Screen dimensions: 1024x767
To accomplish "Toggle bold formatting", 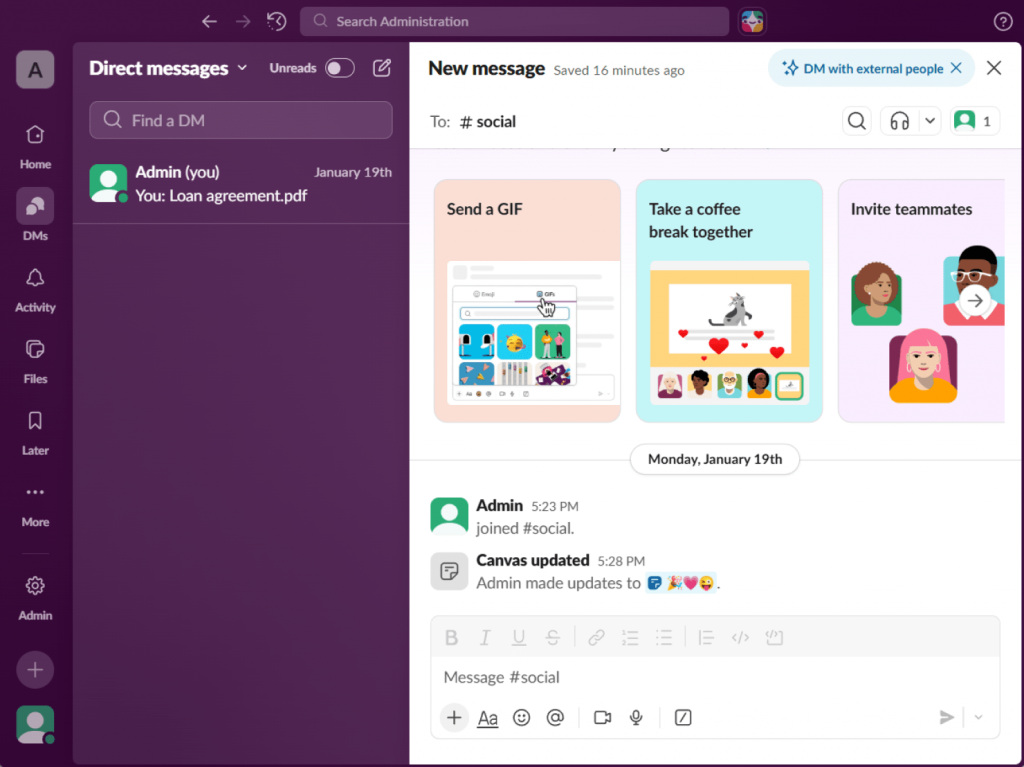I will [451, 638].
